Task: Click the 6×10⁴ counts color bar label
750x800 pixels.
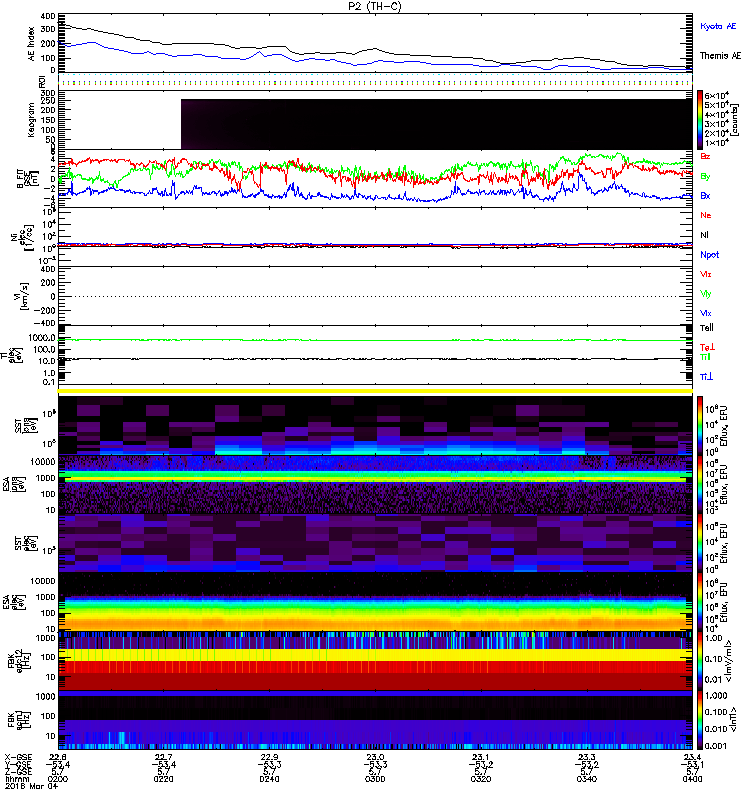Action: [717, 95]
